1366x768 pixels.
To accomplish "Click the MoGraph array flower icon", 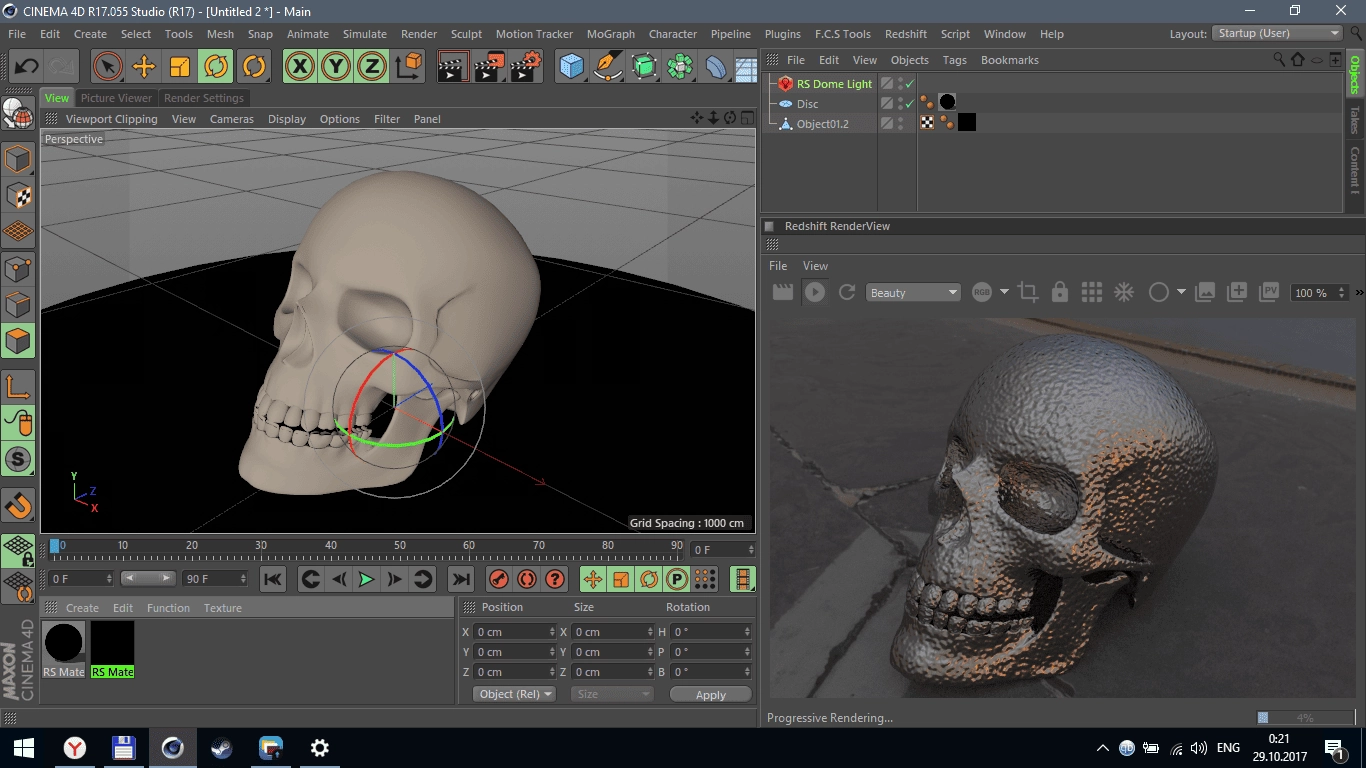I will click(x=680, y=67).
